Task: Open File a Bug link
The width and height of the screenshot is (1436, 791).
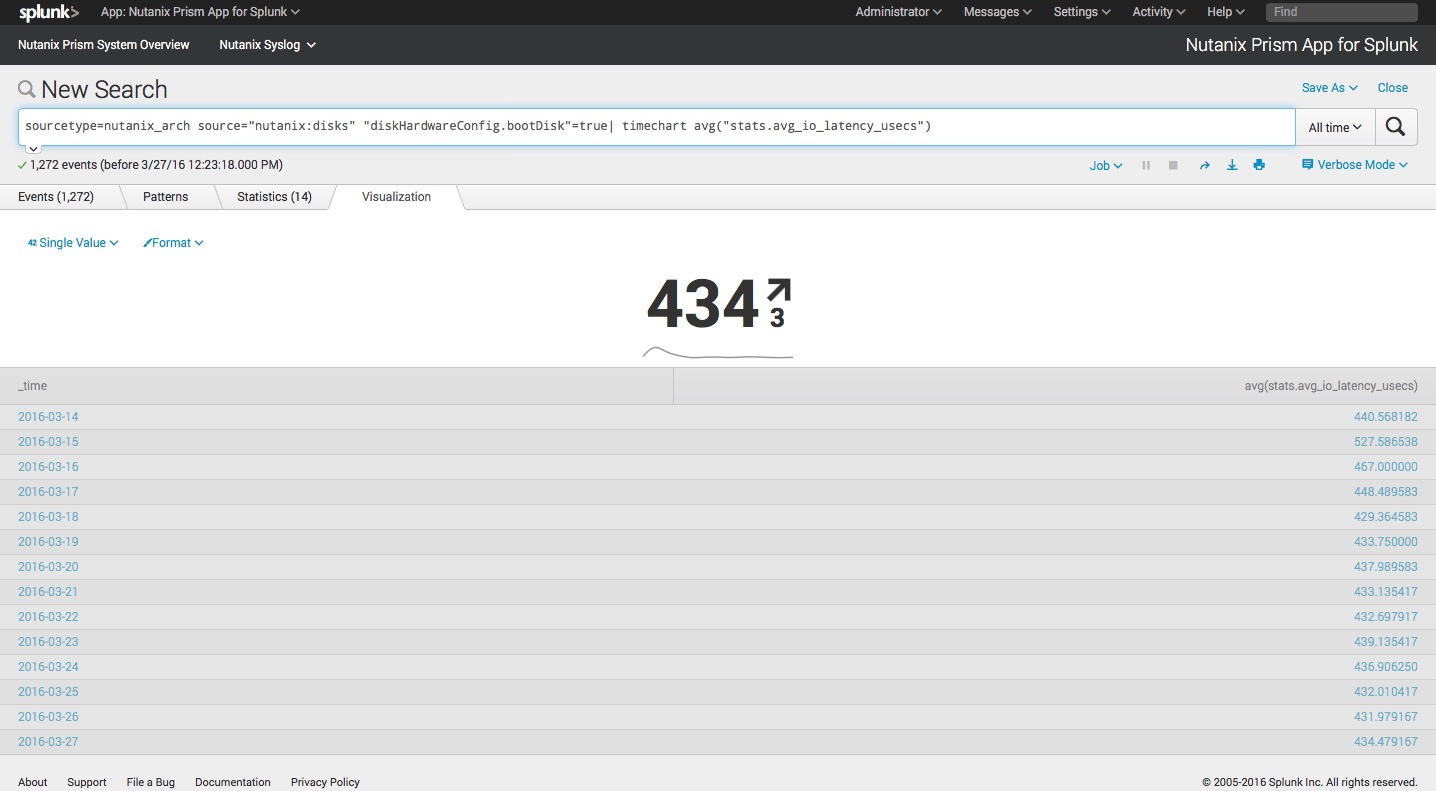Action: click(x=151, y=782)
